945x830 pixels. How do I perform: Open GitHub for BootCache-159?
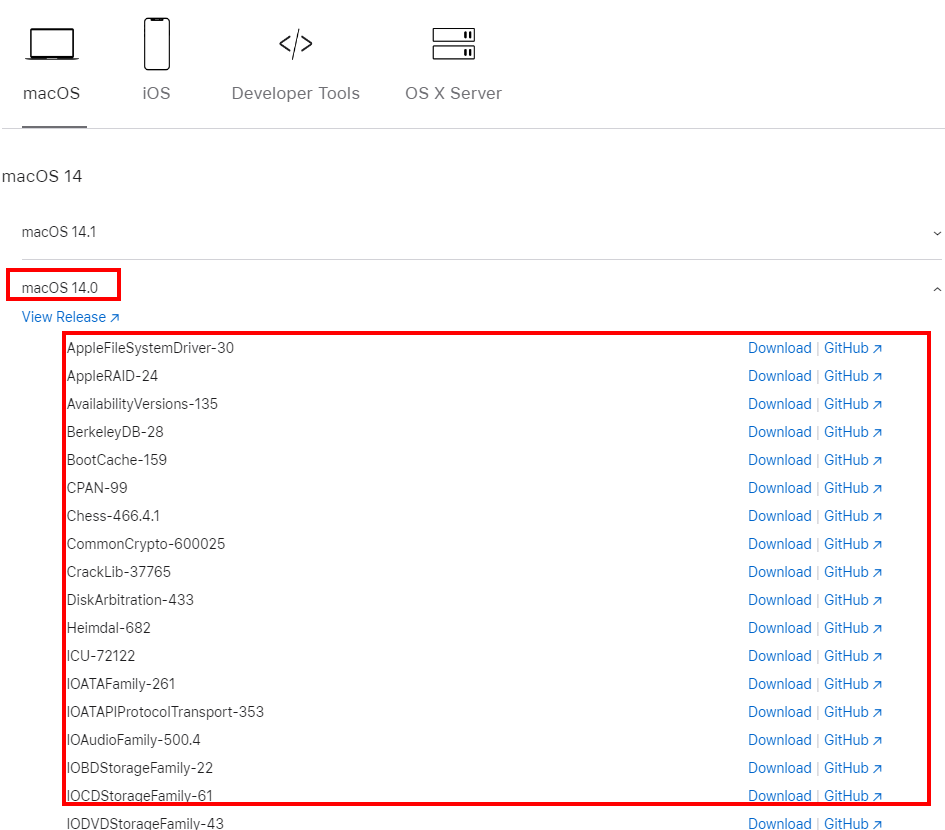(853, 461)
